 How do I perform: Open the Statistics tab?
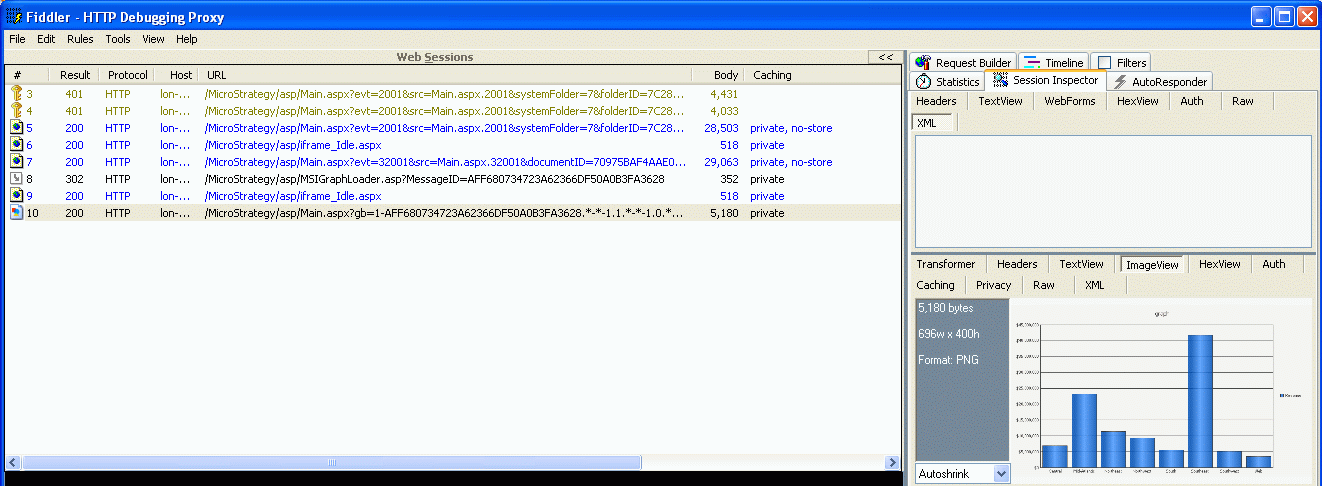point(948,82)
